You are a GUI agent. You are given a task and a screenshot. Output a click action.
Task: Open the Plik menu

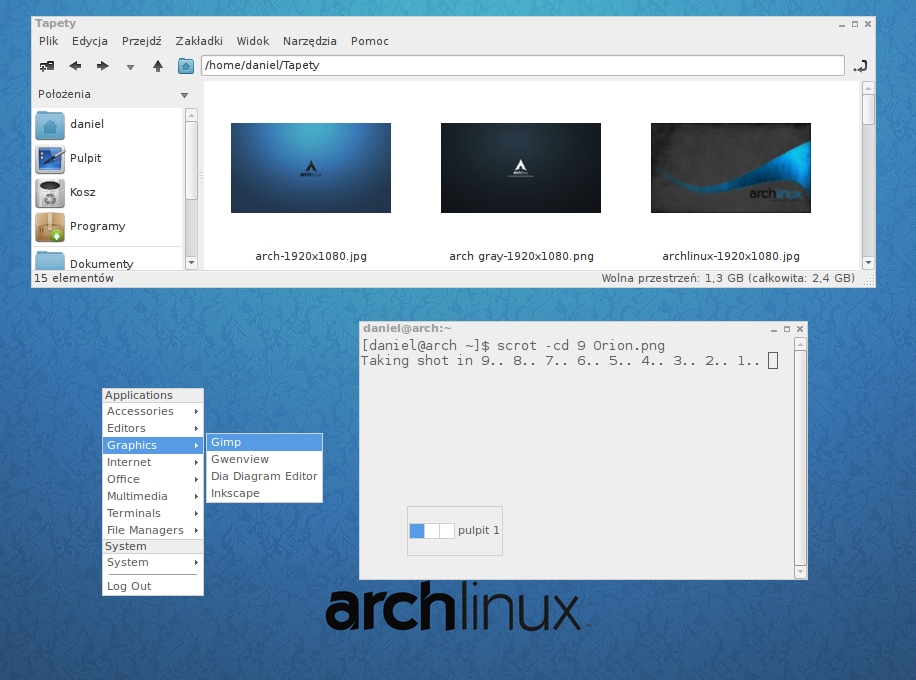(x=47, y=41)
